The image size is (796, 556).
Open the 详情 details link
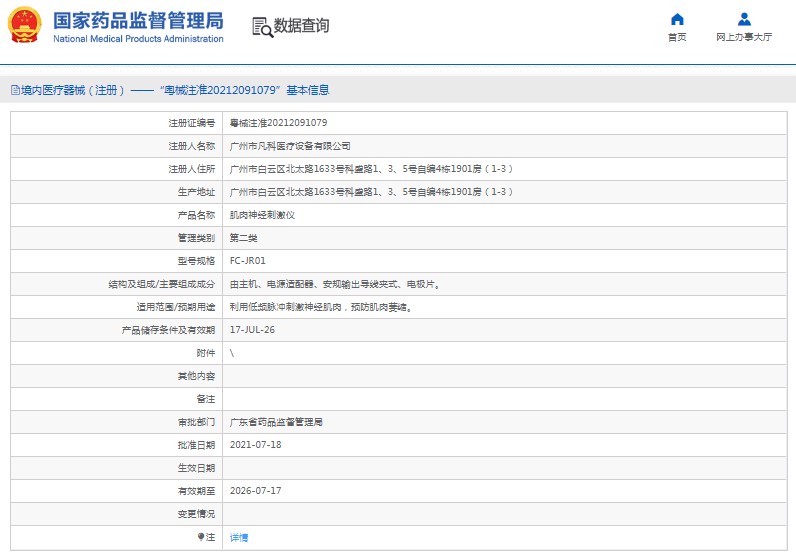pyautogui.click(x=239, y=537)
